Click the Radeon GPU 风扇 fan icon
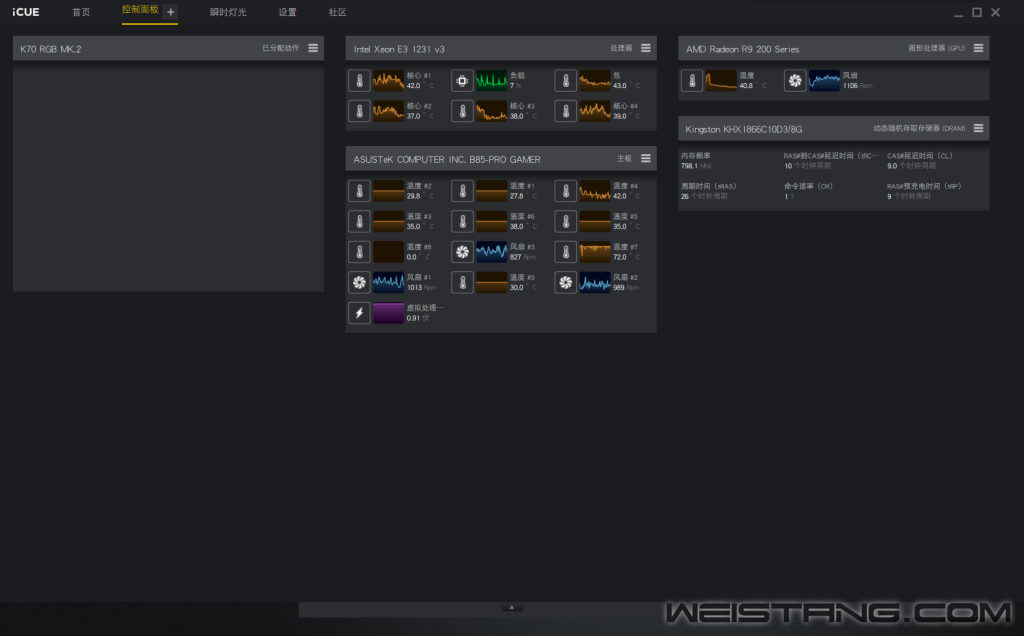The width and height of the screenshot is (1024, 636). pyautogui.click(x=795, y=80)
